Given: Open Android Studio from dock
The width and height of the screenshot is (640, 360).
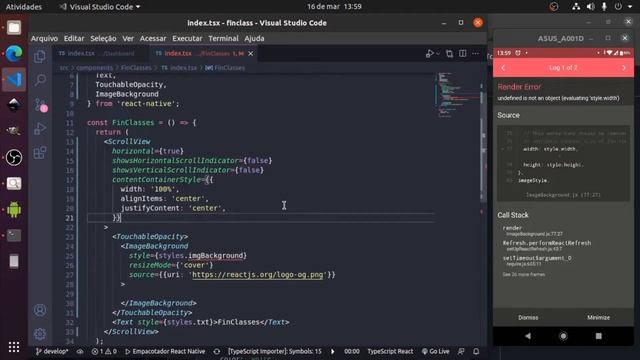Looking at the screenshot, I should coord(14,209).
